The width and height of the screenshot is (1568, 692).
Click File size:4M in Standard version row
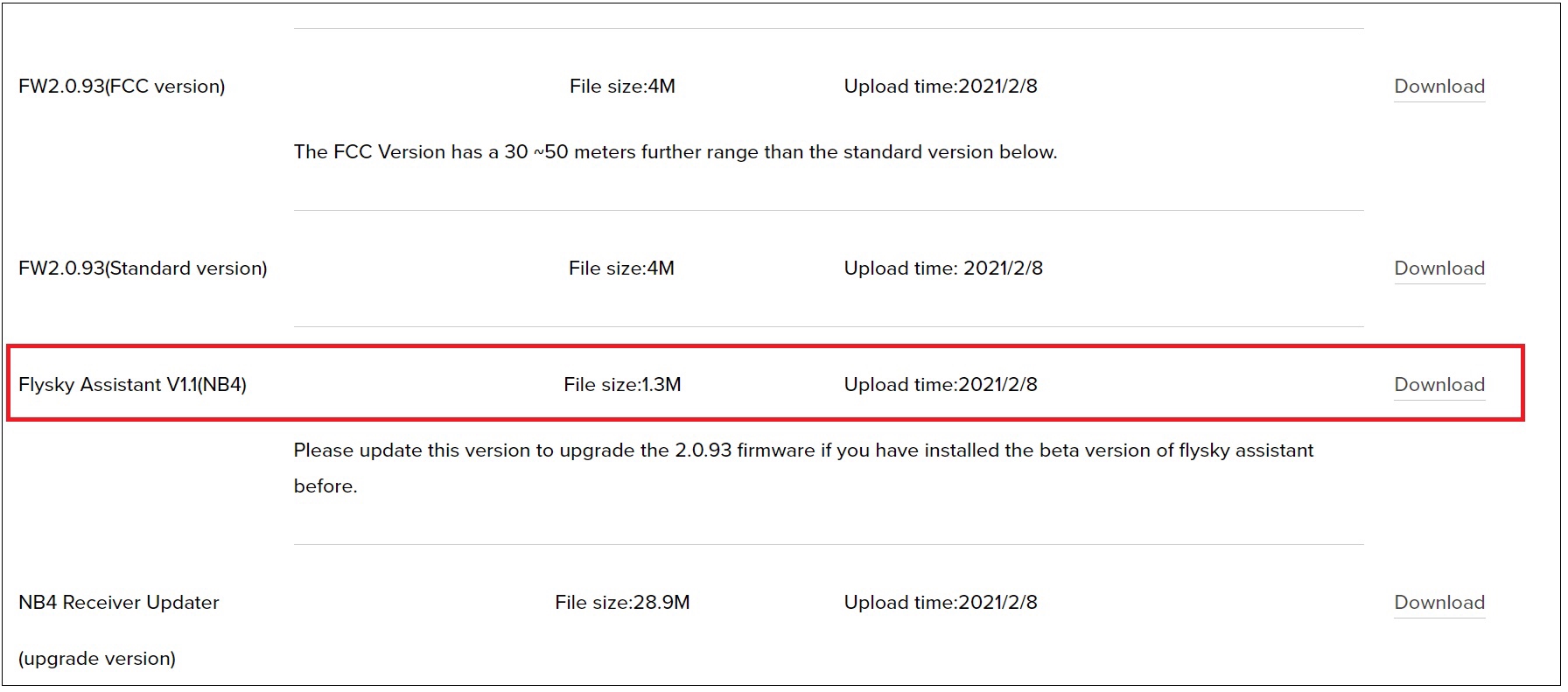coord(621,269)
